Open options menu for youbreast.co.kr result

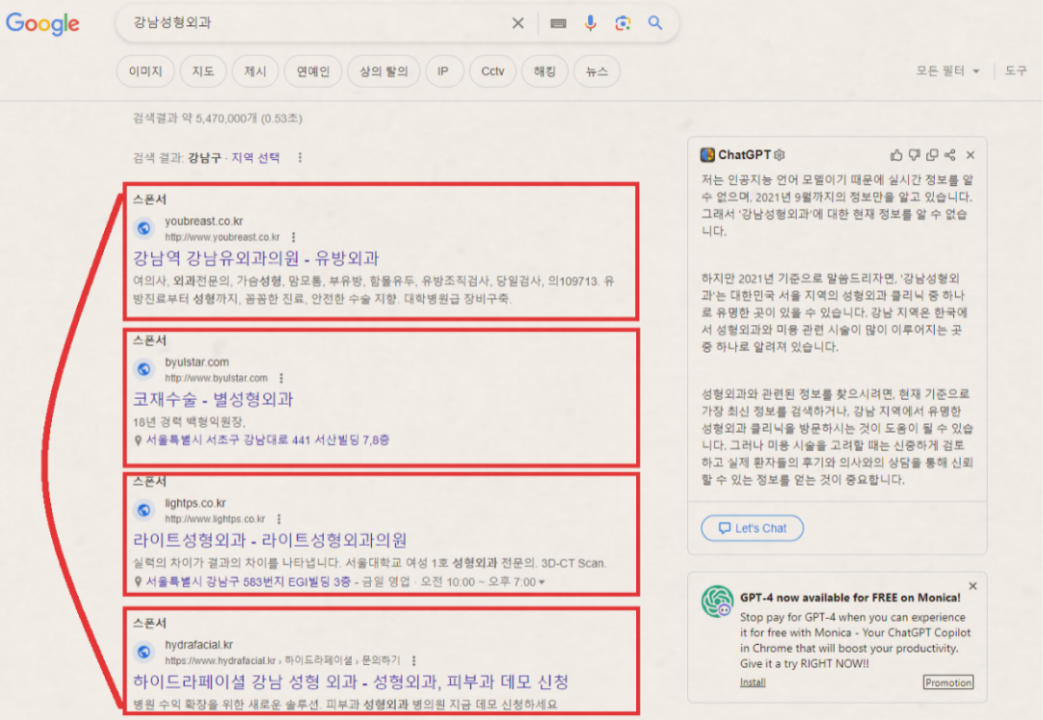point(293,237)
